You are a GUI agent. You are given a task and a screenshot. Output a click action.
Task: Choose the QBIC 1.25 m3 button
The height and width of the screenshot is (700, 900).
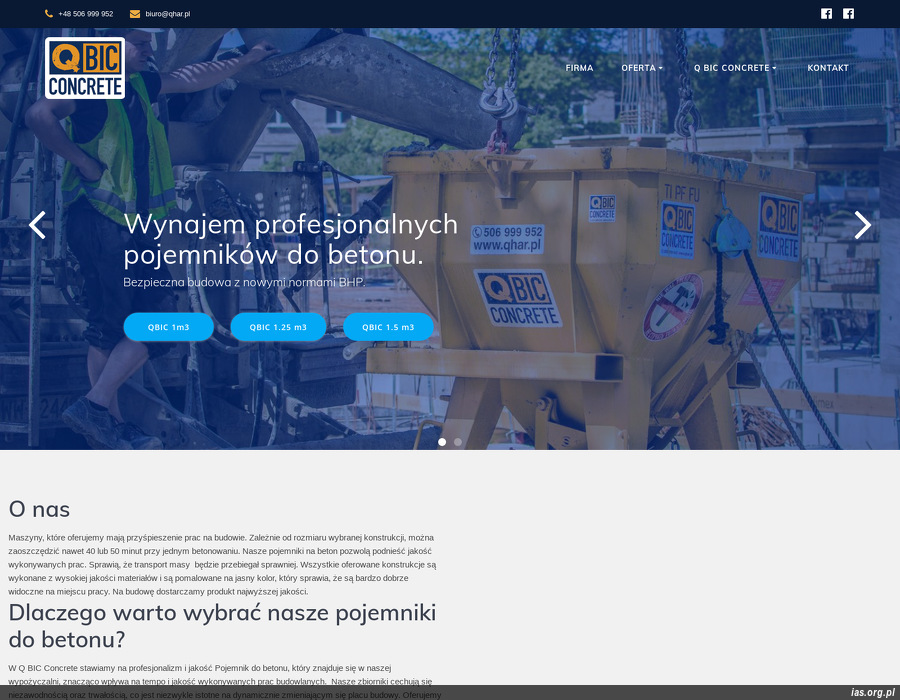[278, 327]
